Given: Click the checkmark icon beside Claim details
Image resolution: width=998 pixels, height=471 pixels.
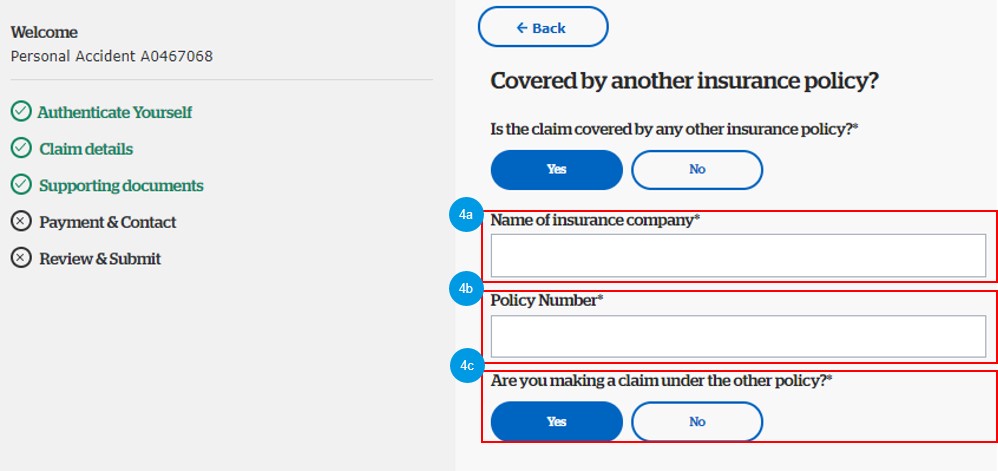Looking at the screenshot, I should [x=20, y=149].
